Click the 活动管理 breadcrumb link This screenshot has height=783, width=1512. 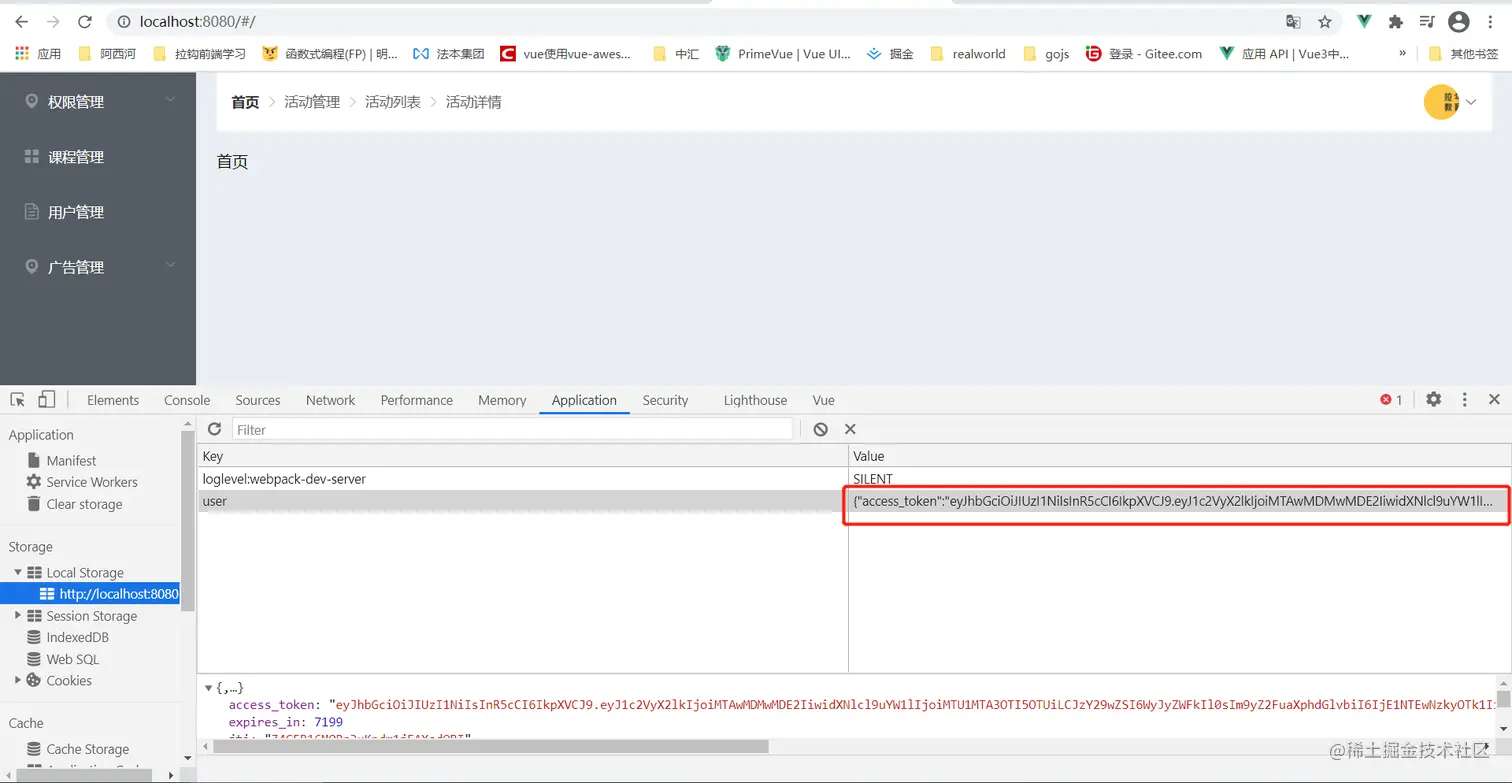[312, 102]
